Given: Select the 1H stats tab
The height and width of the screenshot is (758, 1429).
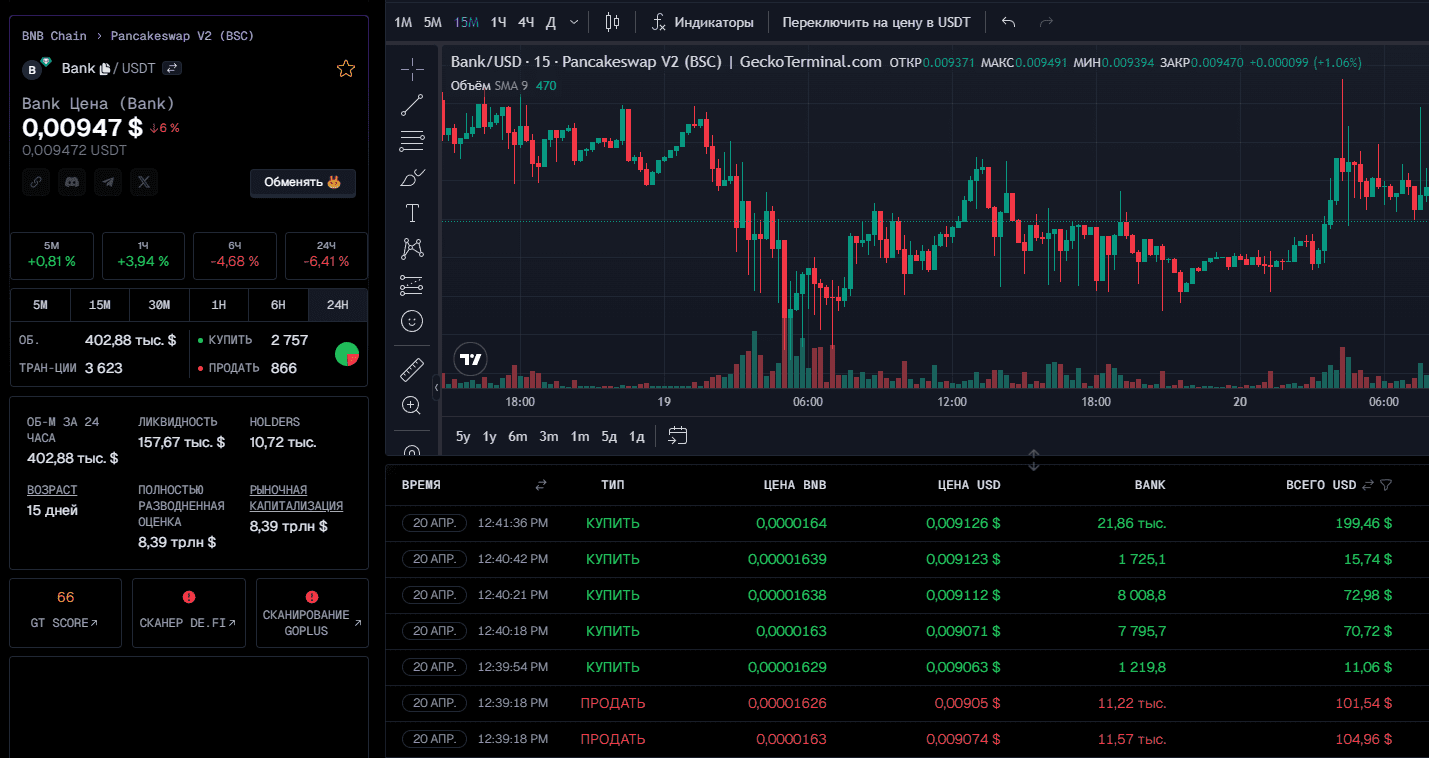Looking at the screenshot, I should (x=219, y=305).
